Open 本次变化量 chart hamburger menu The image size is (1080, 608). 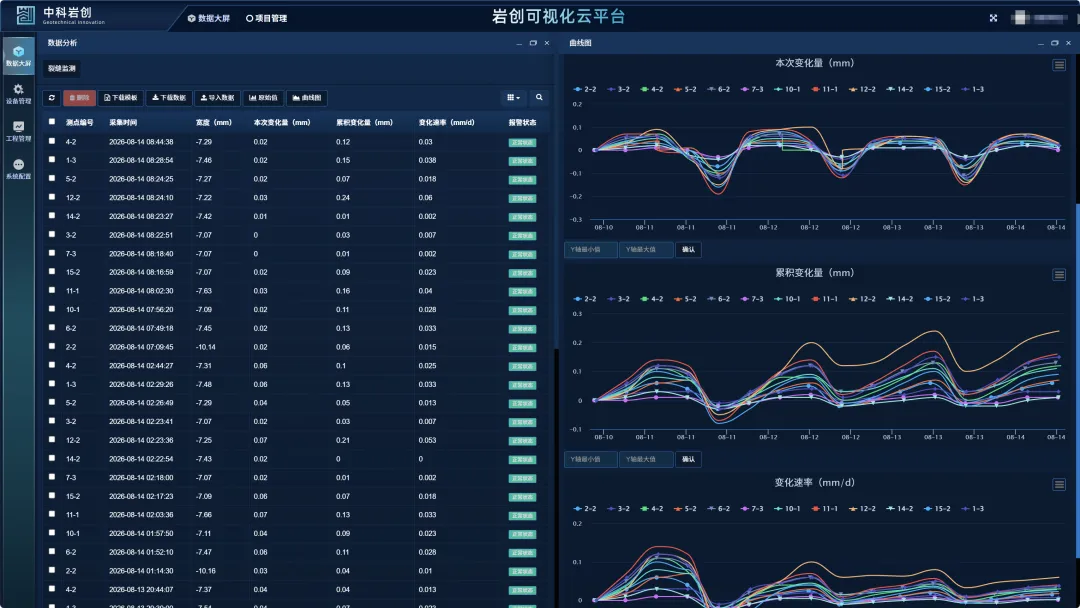click(x=1059, y=65)
